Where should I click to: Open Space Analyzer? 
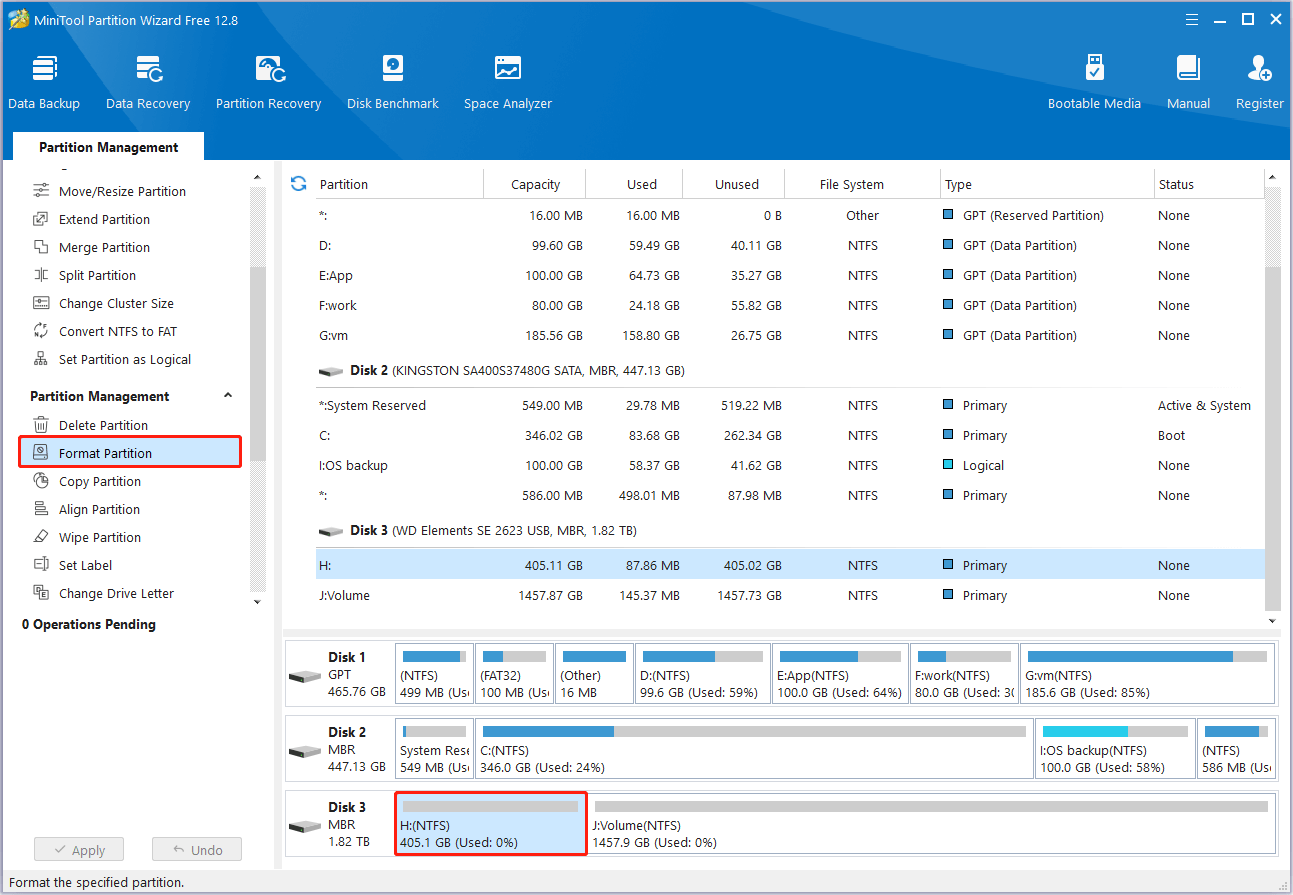pyautogui.click(x=508, y=82)
